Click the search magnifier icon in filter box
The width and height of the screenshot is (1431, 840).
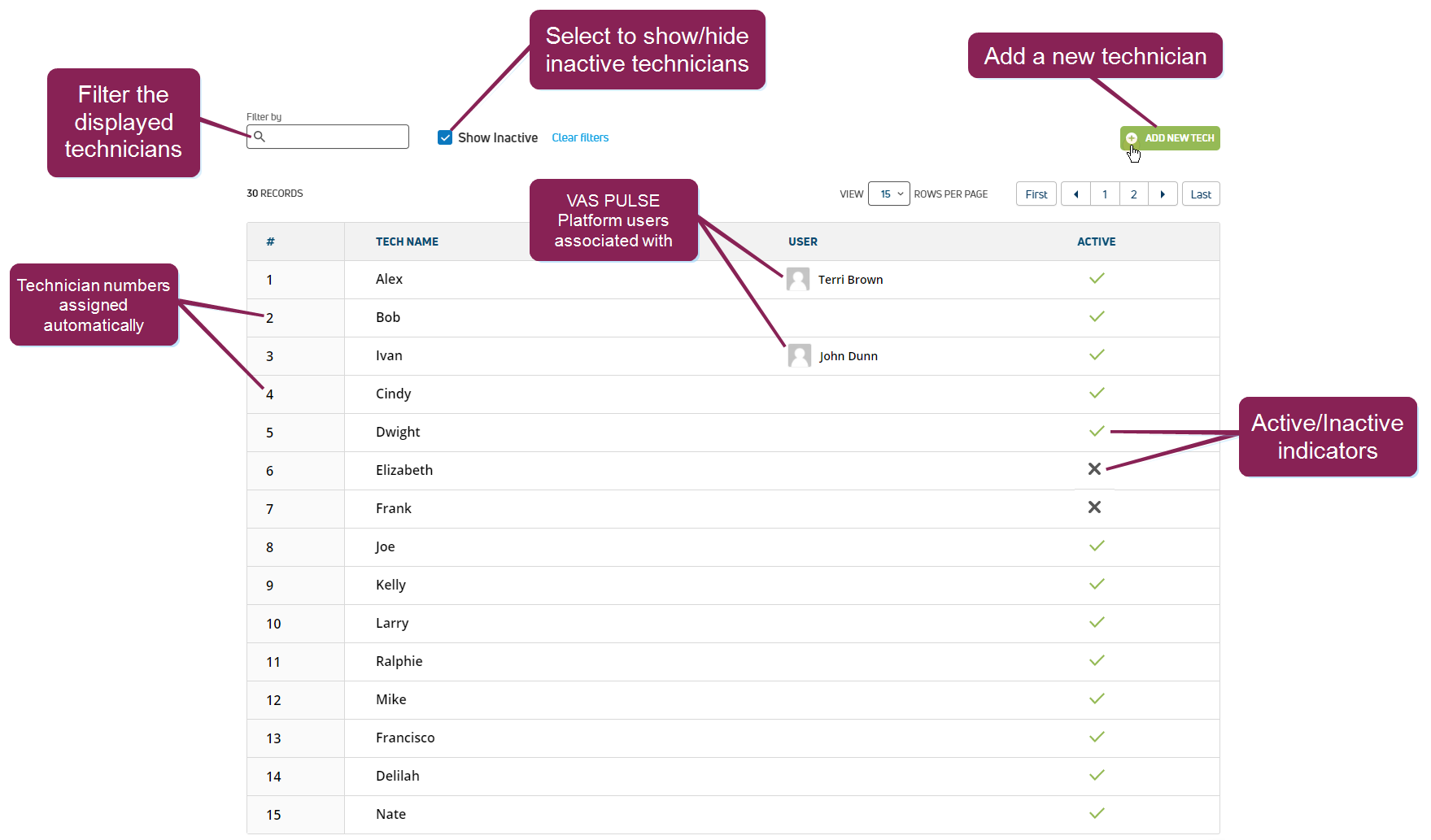(x=260, y=137)
